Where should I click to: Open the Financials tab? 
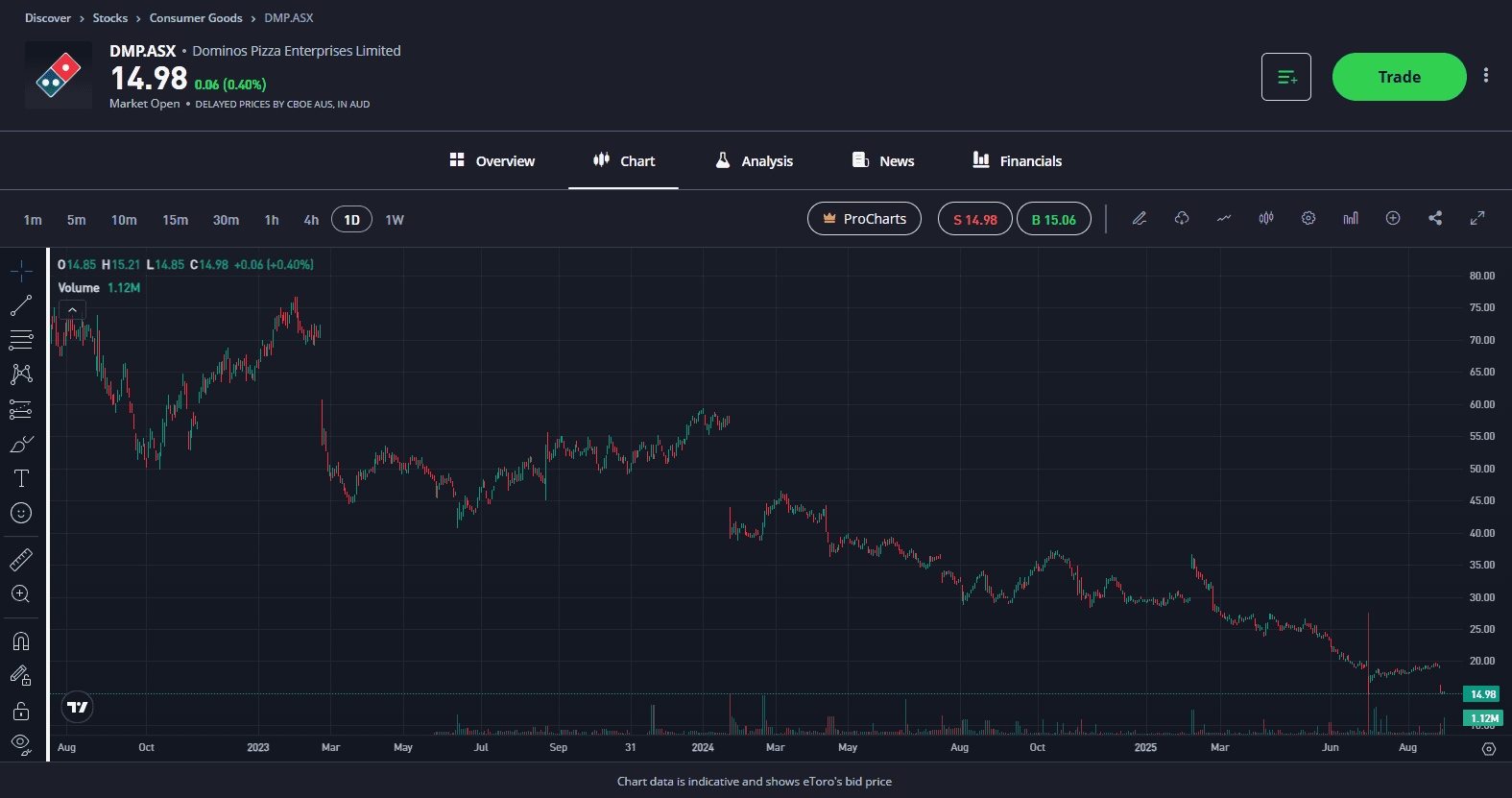[1018, 160]
